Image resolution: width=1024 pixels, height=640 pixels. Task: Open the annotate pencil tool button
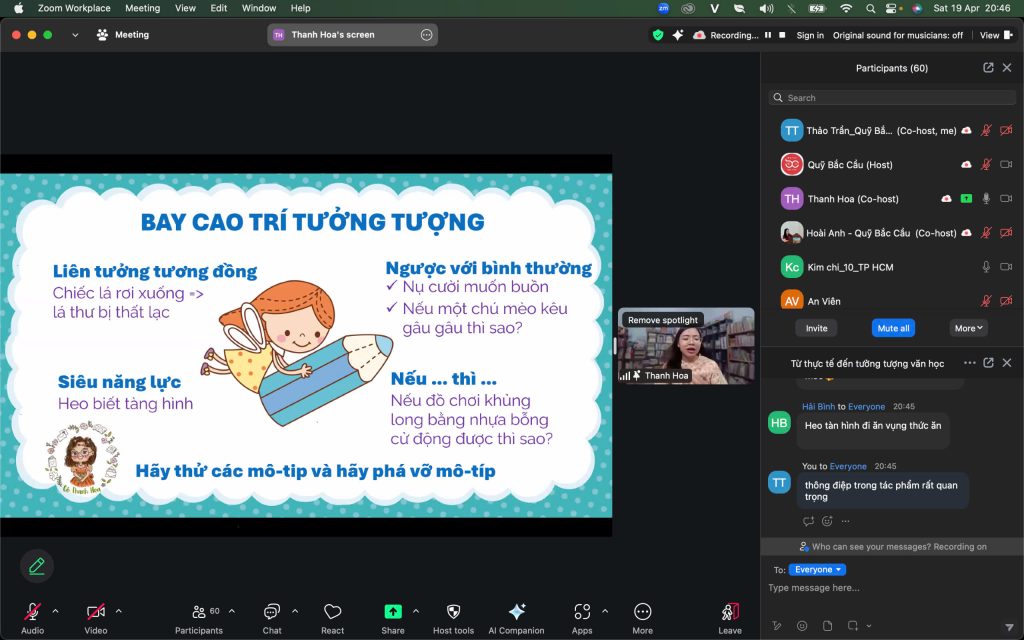pos(37,566)
